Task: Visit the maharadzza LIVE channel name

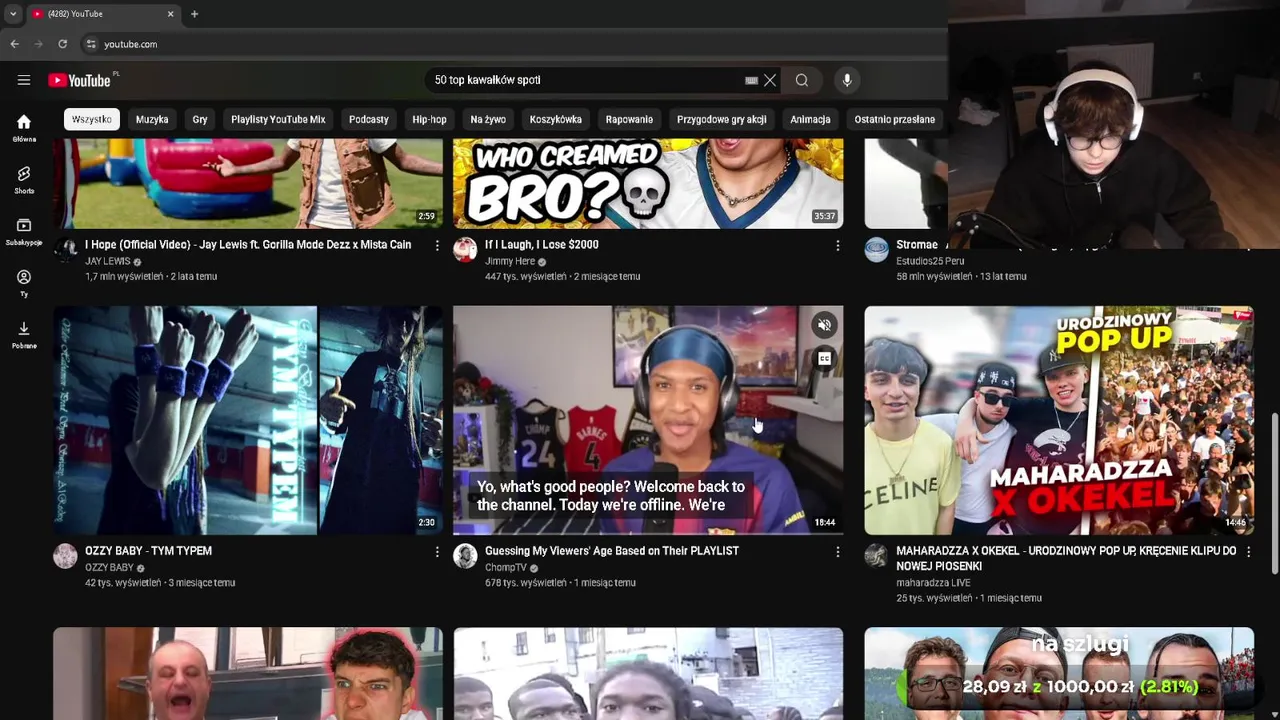Action: (933, 583)
